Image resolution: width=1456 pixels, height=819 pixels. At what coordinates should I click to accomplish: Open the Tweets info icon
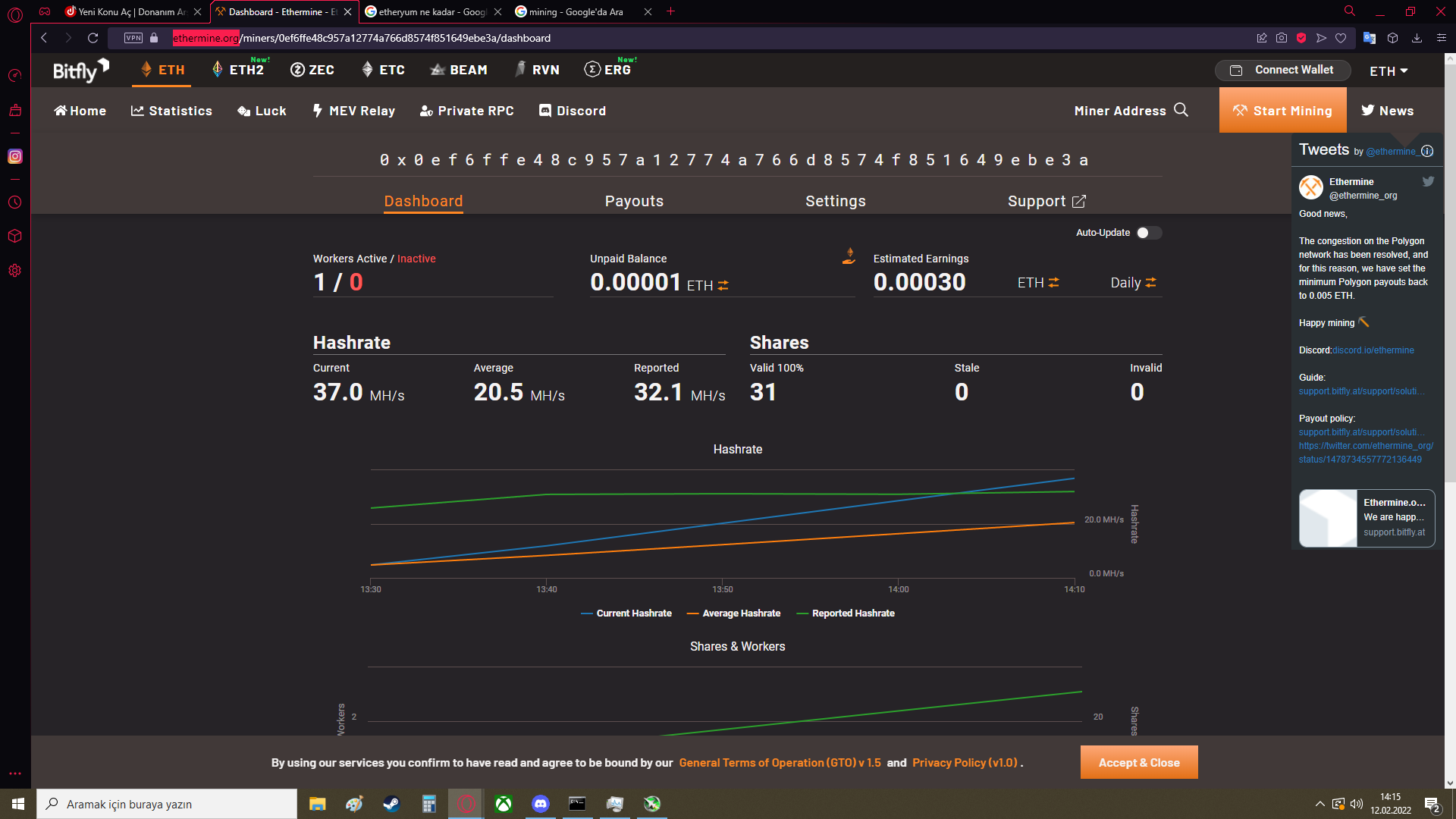pyautogui.click(x=1427, y=151)
